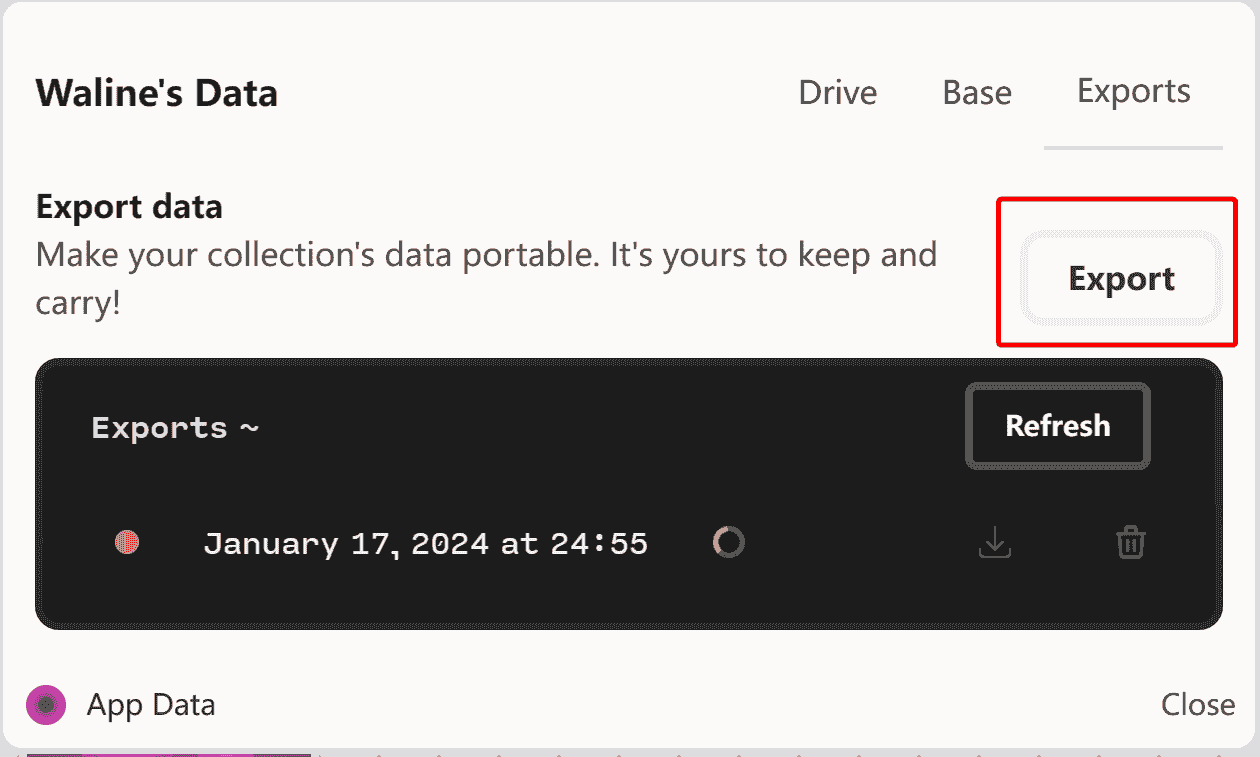Click the red status dot of the export
This screenshot has width=1260, height=757.
tap(127, 543)
